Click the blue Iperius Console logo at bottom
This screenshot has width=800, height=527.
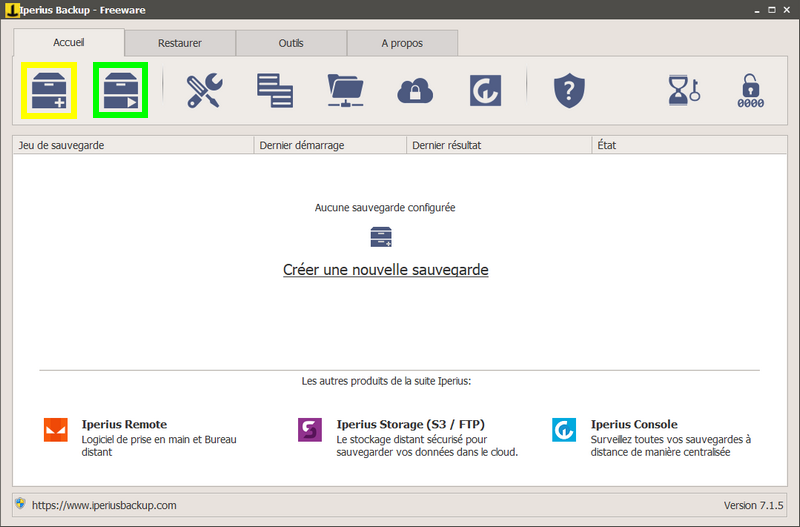564,430
